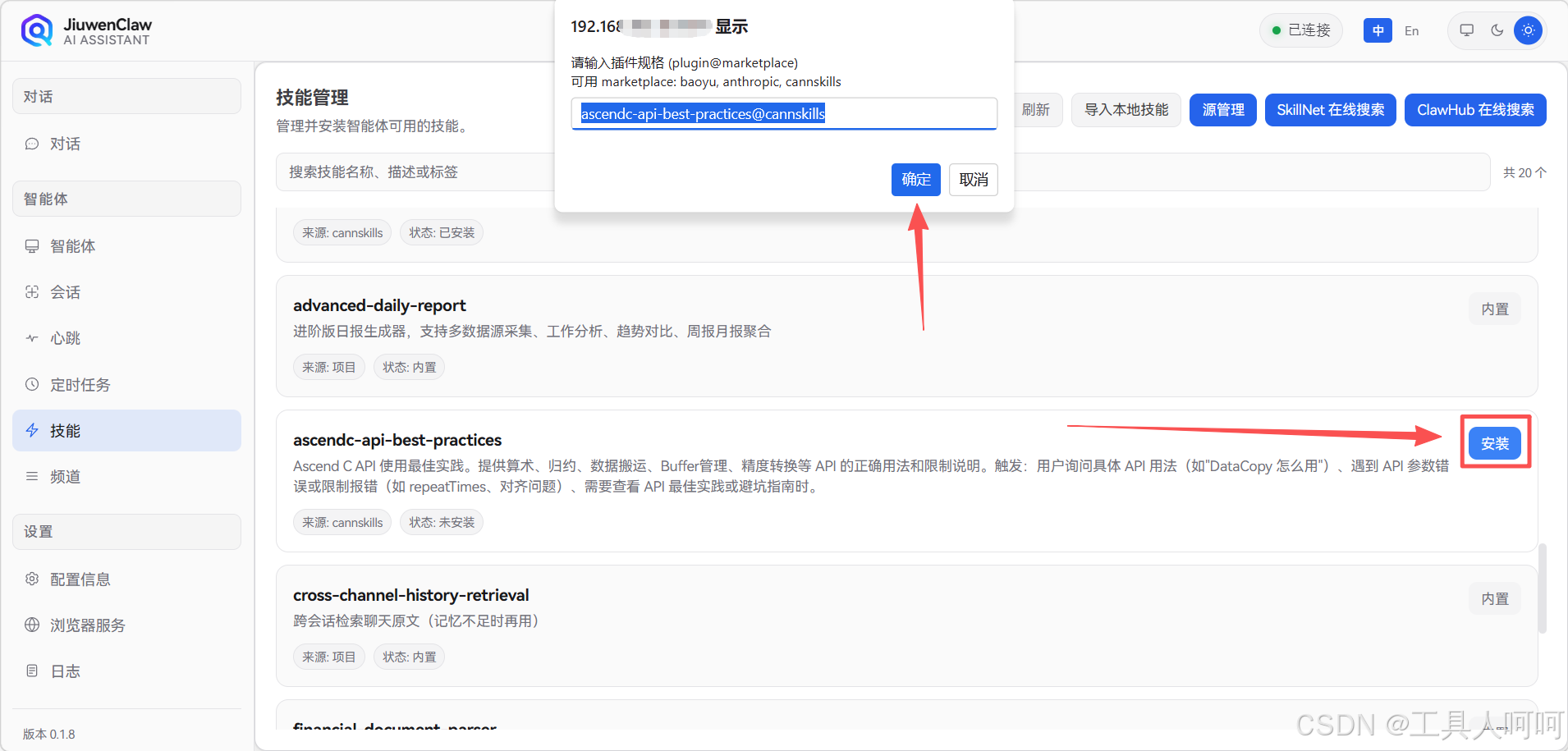
Task: Open the 日志 logs page
Action: click(x=126, y=671)
